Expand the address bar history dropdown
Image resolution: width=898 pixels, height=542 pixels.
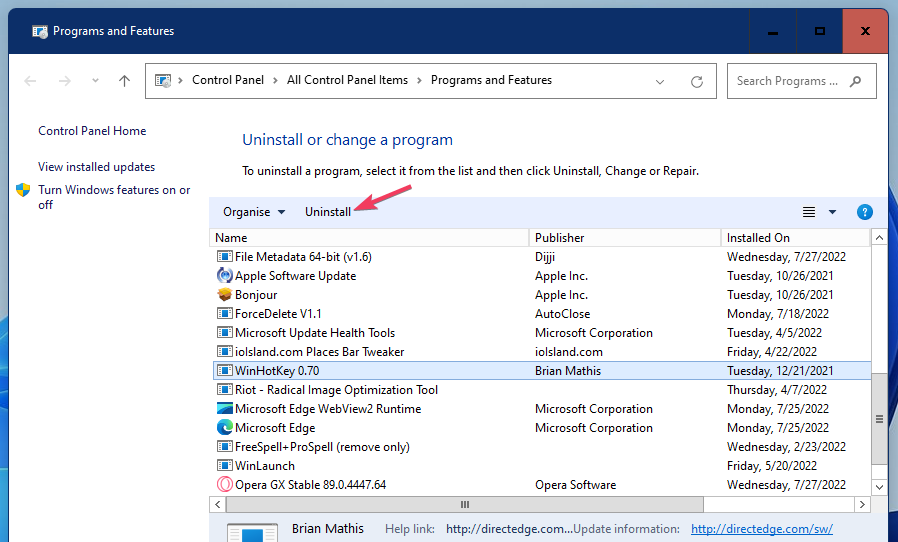(660, 81)
